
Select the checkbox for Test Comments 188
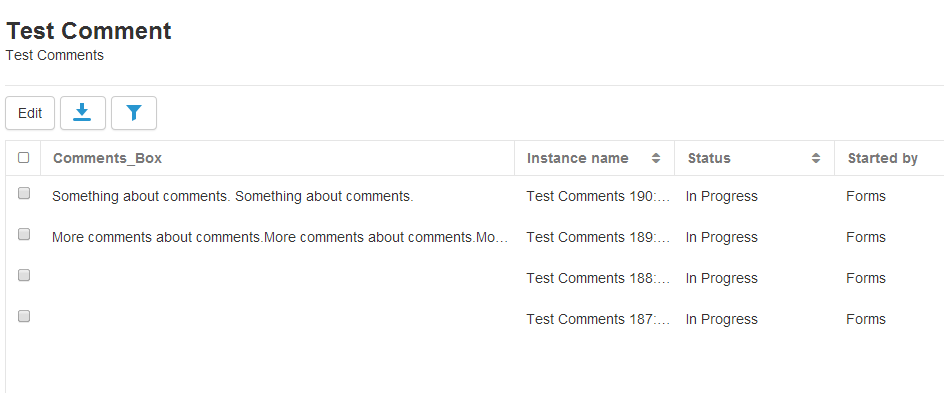tap(23, 275)
